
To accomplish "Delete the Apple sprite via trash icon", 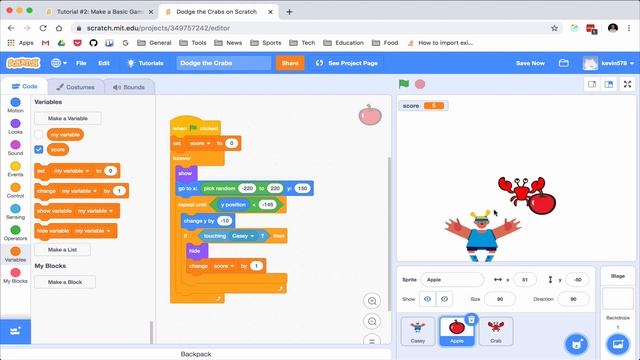I will pyautogui.click(x=471, y=320).
